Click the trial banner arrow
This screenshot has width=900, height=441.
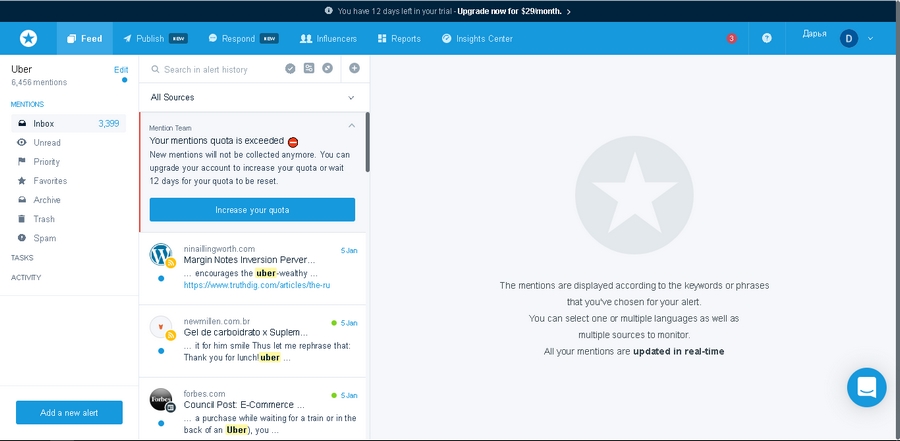point(568,11)
